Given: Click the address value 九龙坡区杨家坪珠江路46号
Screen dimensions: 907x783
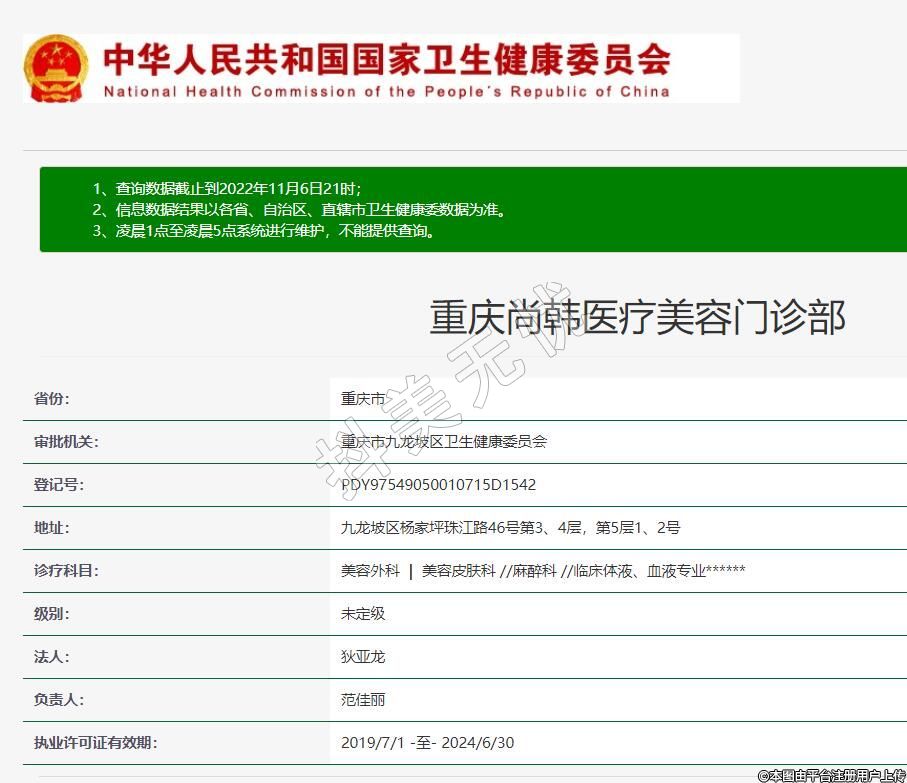Looking at the screenshot, I should (510, 528).
